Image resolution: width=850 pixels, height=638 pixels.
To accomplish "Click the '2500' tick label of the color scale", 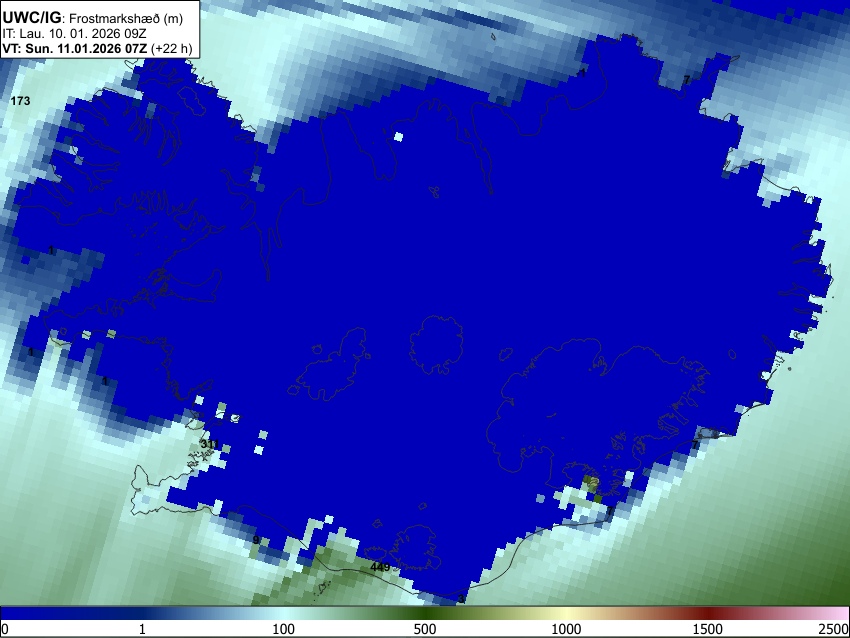I will point(834,629).
